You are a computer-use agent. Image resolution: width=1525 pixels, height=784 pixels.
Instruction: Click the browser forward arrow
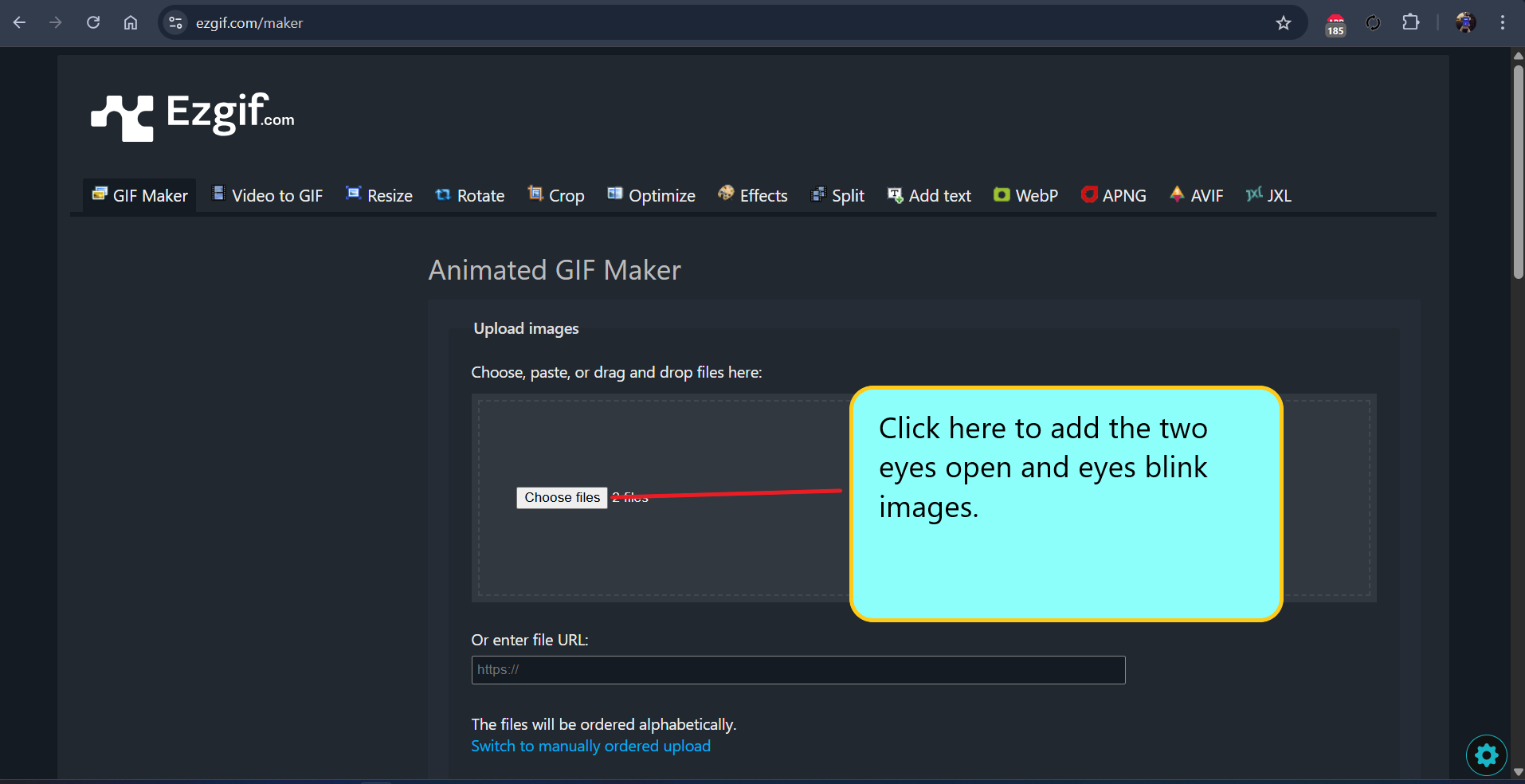click(56, 23)
